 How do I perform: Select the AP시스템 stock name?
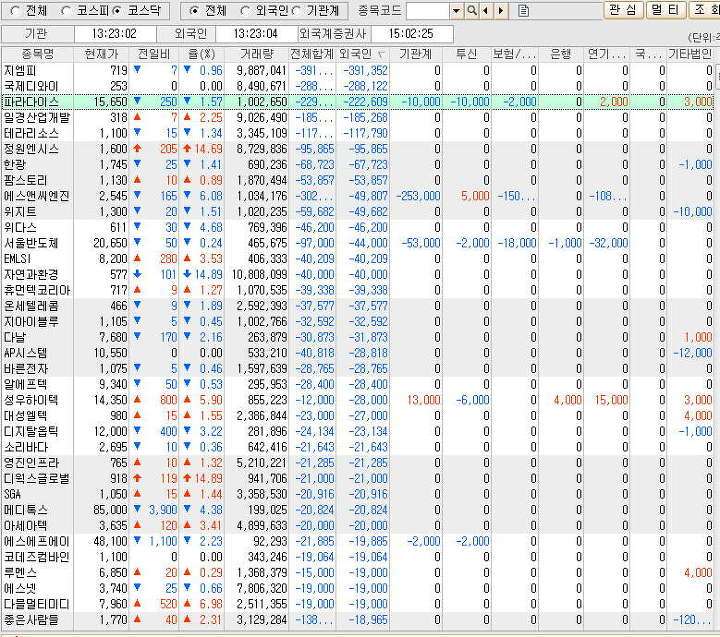coord(26,353)
